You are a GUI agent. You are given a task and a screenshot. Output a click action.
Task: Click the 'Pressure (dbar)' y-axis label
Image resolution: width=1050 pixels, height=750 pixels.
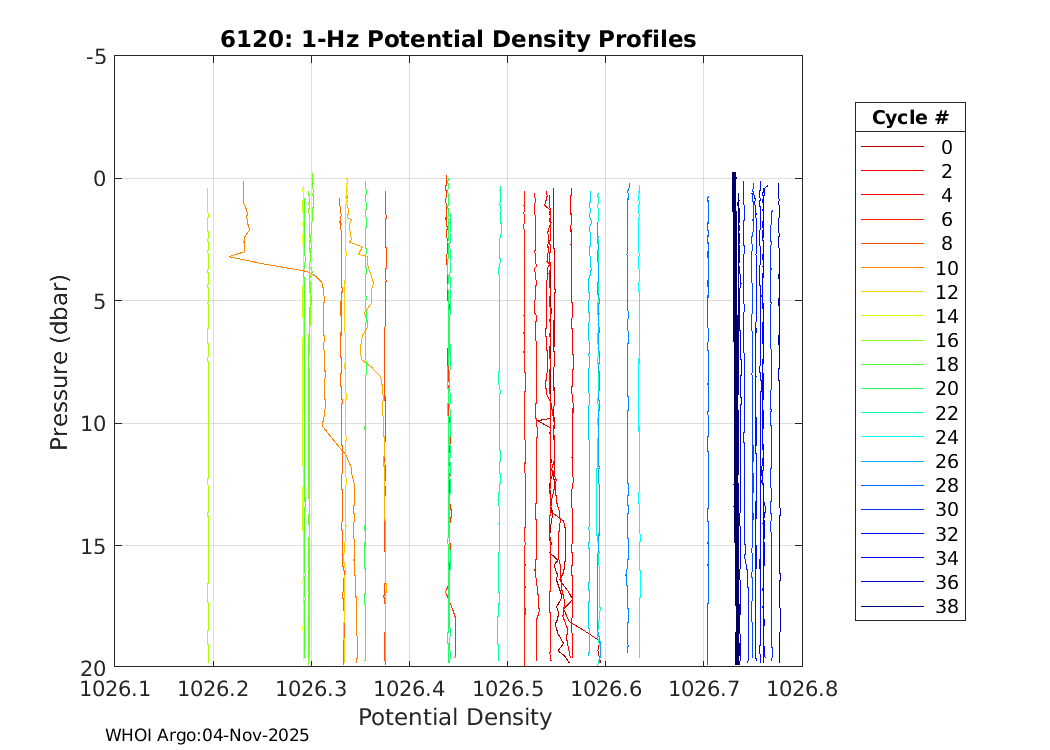click(60, 361)
